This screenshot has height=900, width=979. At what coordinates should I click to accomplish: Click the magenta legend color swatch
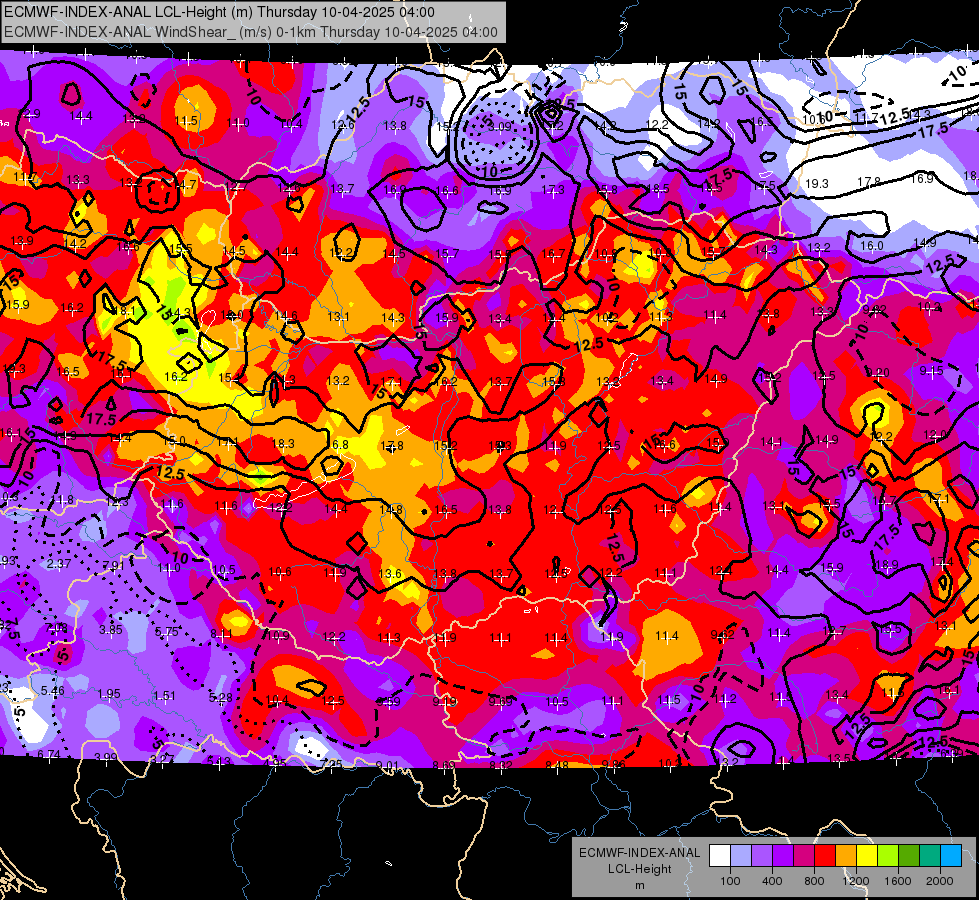click(x=804, y=856)
